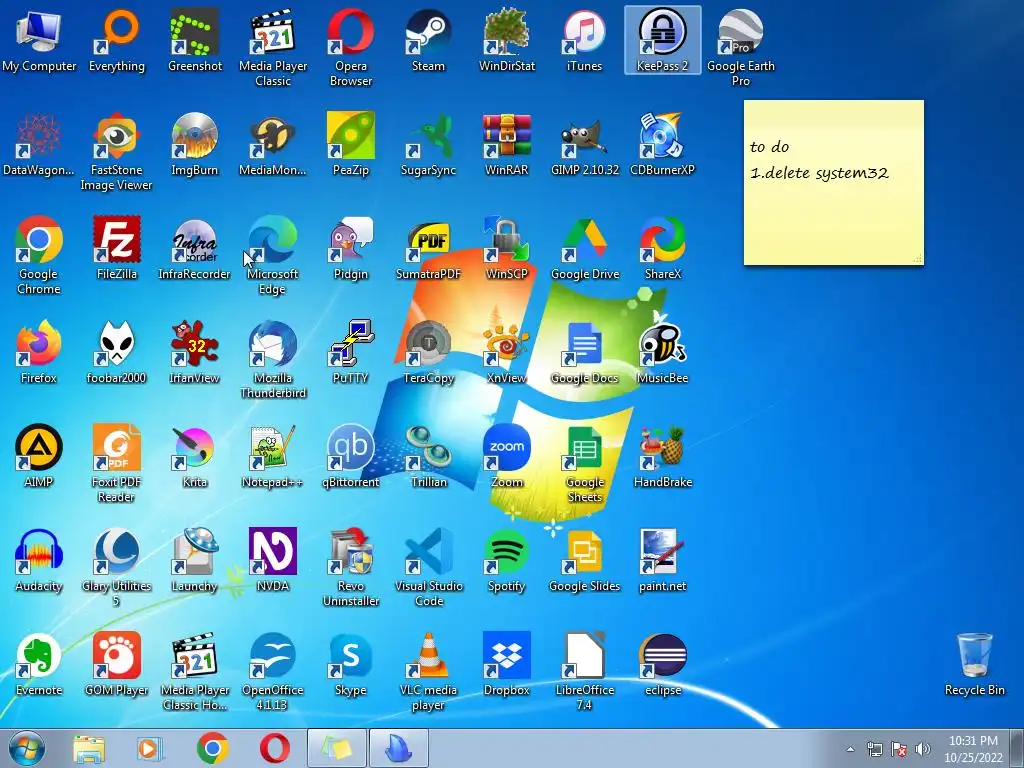The width and height of the screenshot is (1024, 768).
Task: Click the WinSCP desktop icon
Action: [507, 248]
